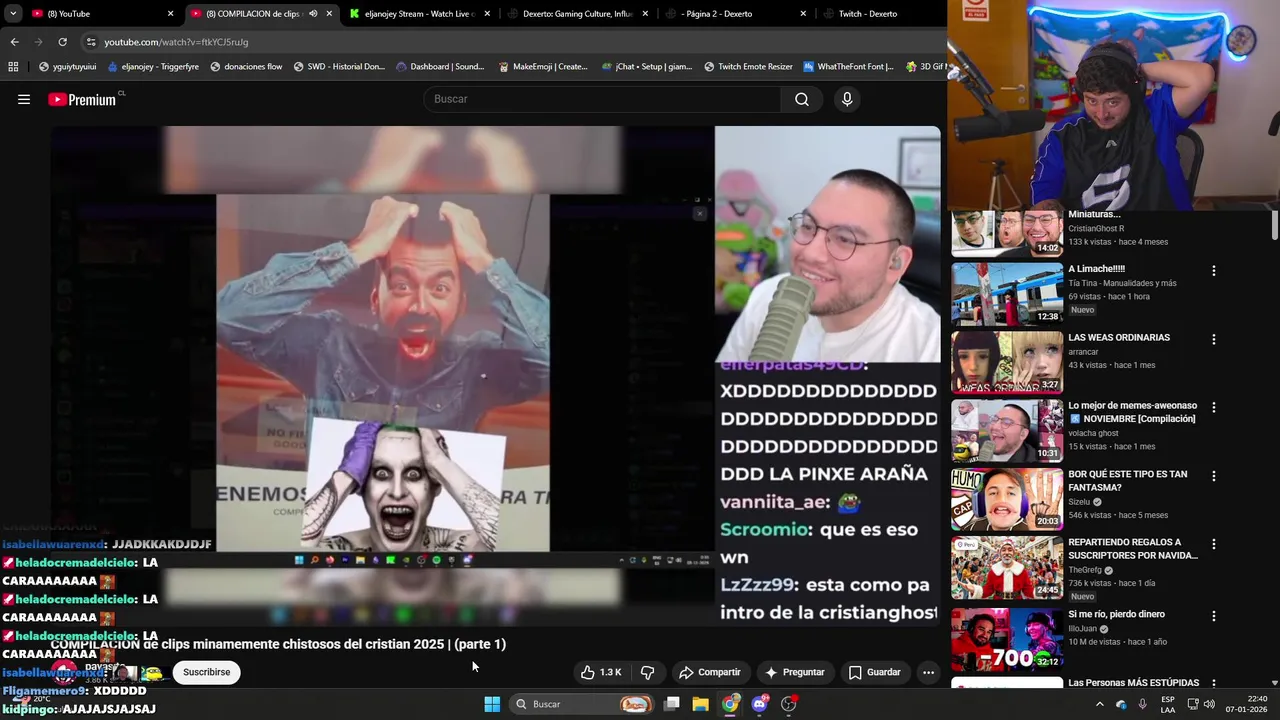This screenshot has width=1280, height=720.
Task: Open options for REPARTIENDO REGALOS video
Action: tap(1214, 545)
